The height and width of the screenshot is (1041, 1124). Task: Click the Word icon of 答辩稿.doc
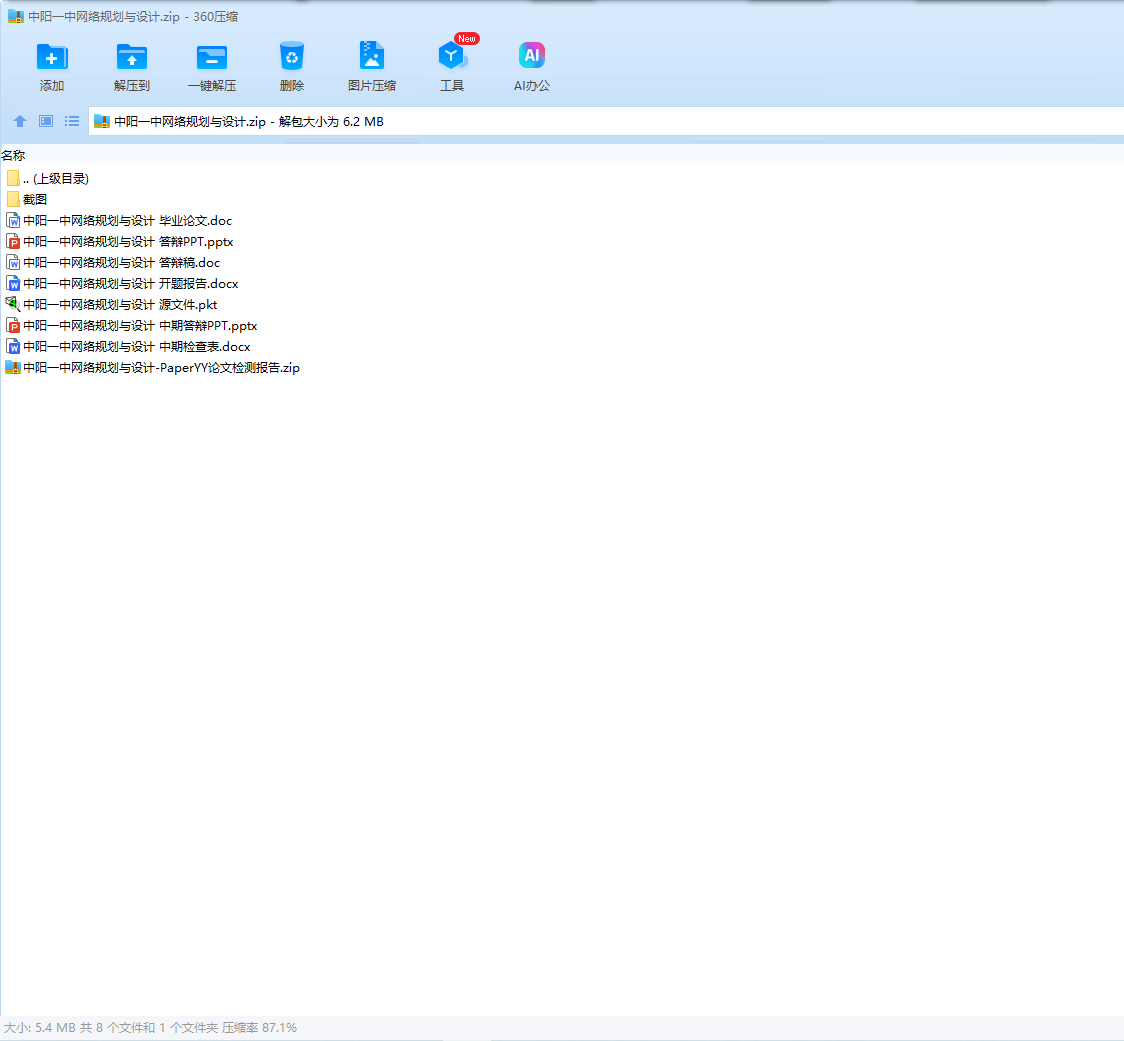click(13, 262)
